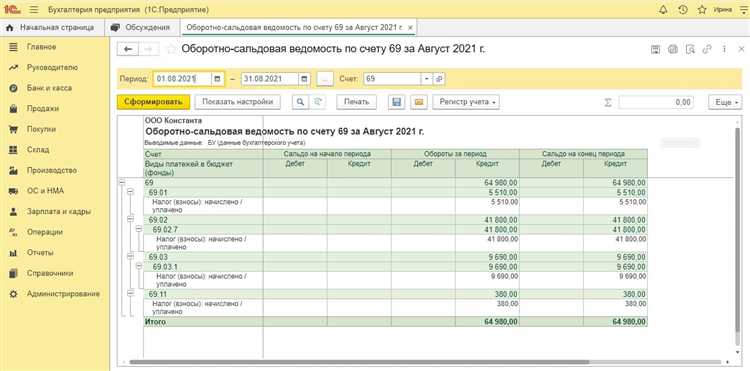Click Сформировать button
Screen dimensions: 750x371
pyautogui.click(x=154, y=102)
